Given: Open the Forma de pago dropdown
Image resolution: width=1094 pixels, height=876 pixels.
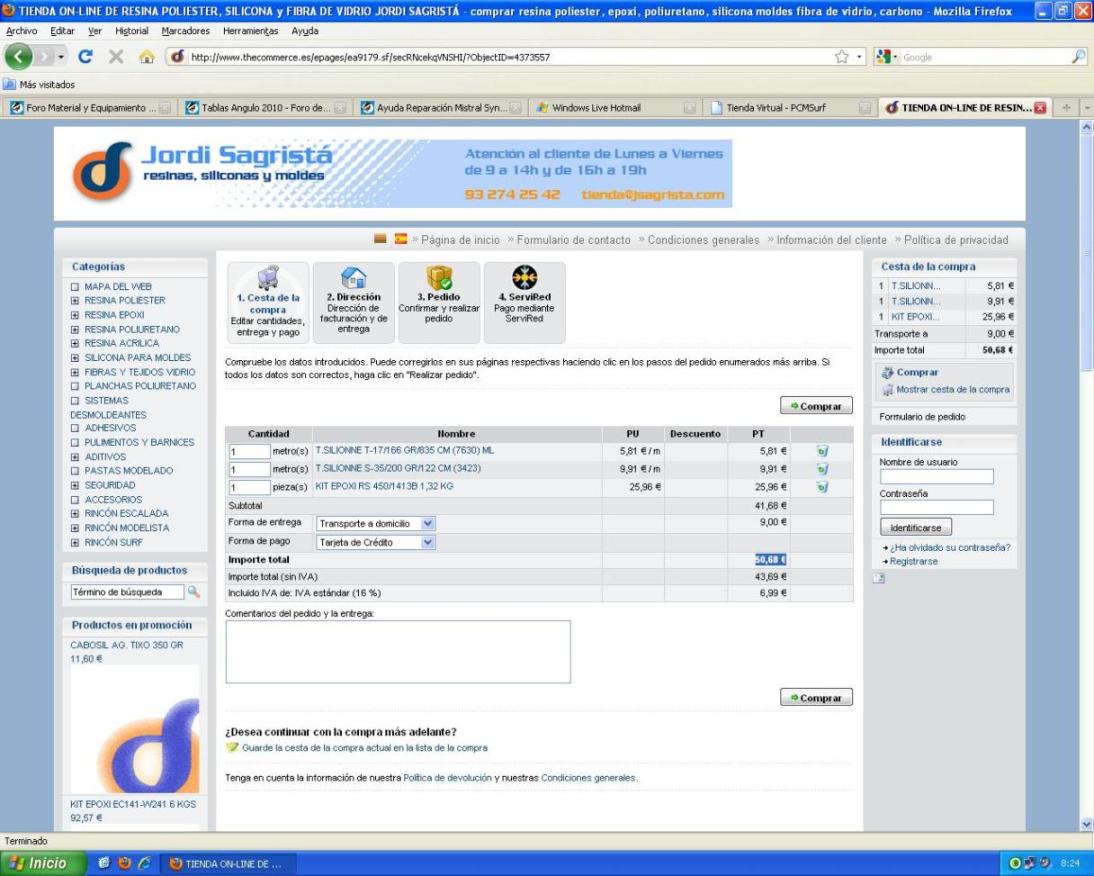Looking at the screenshot, I should (375, 542).
